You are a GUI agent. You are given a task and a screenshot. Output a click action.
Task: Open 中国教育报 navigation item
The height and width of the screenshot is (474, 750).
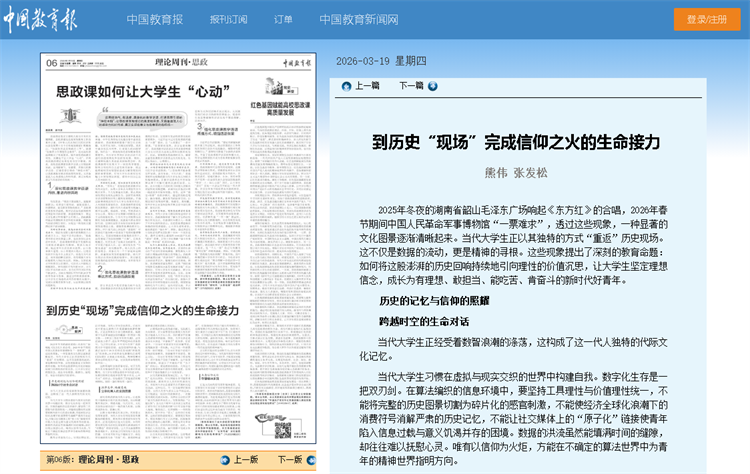pos(155,20)
